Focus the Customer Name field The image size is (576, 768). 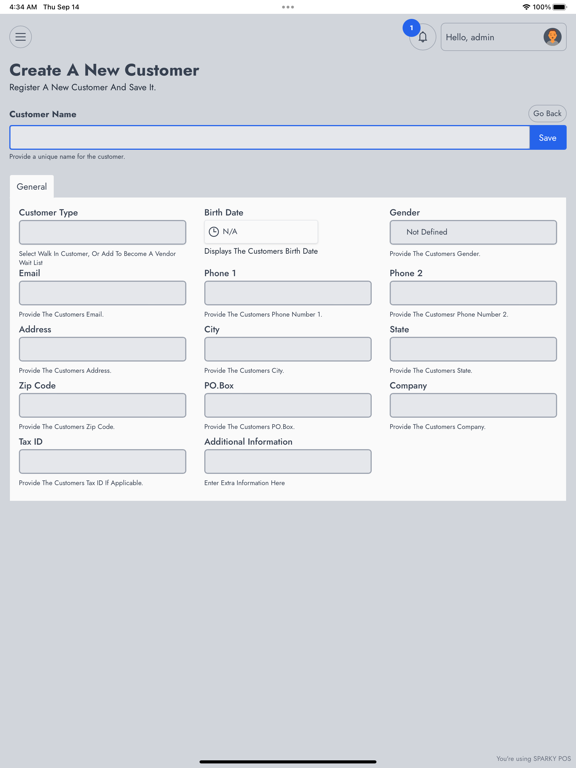(x=269, y=138)
